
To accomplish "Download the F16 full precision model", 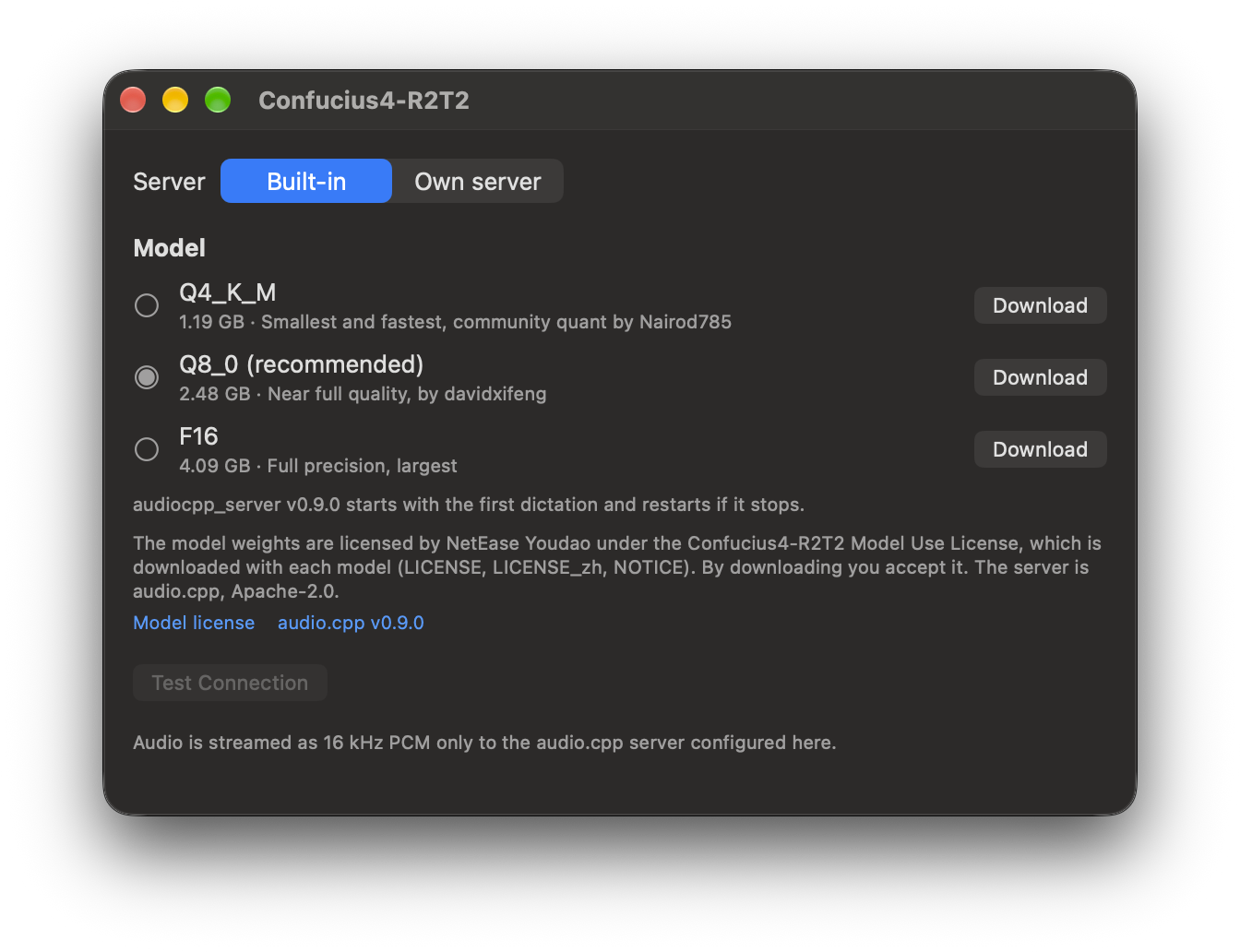I will click(x=1040, y=449).
